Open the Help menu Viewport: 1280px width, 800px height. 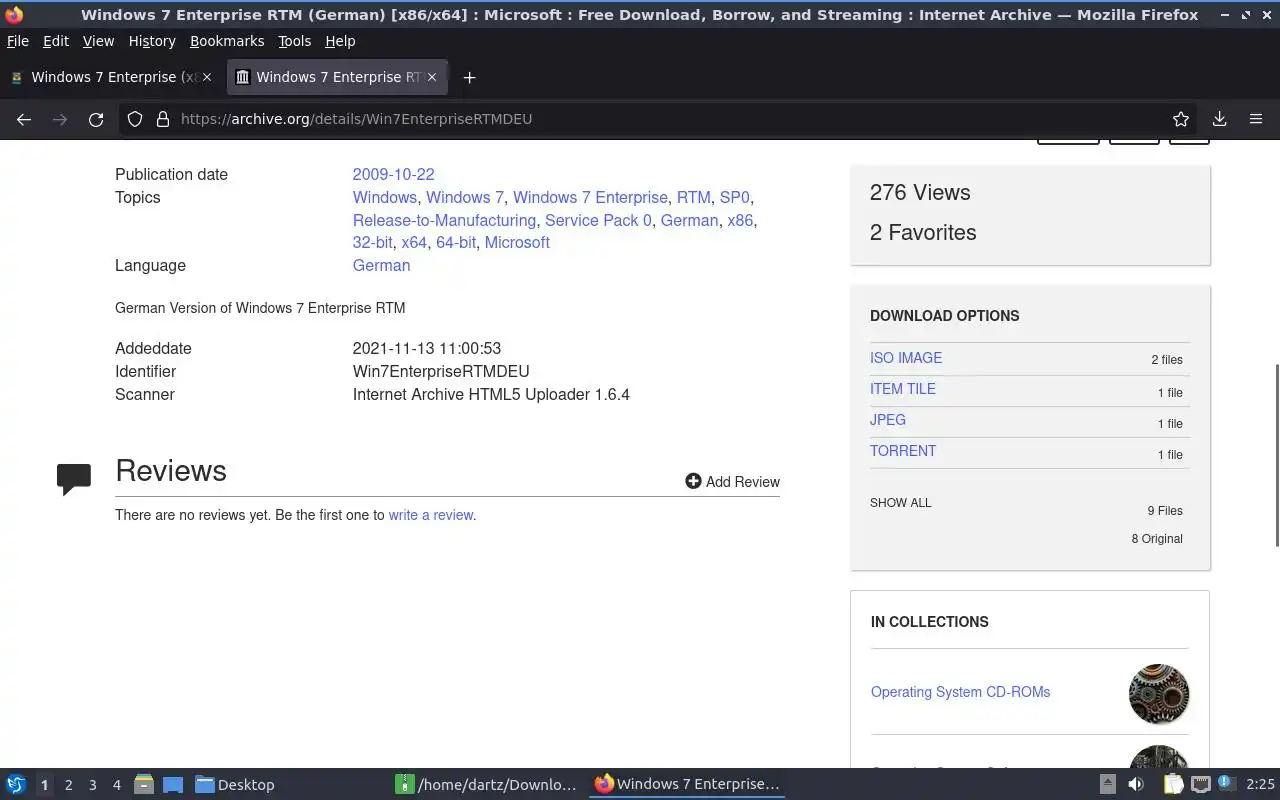(340, 41)
